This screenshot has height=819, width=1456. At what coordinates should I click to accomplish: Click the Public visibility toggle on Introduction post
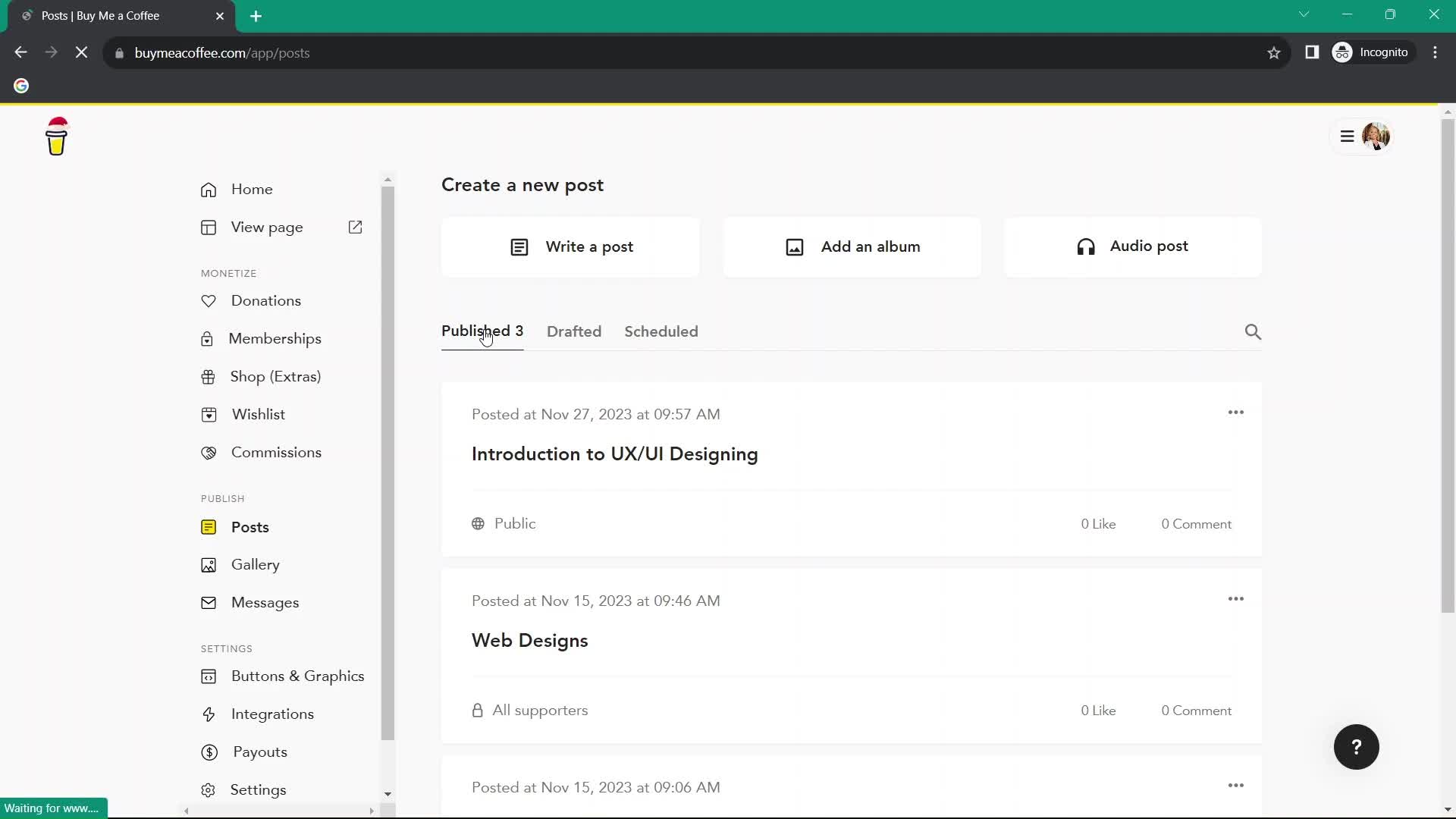tap(503, 524)
